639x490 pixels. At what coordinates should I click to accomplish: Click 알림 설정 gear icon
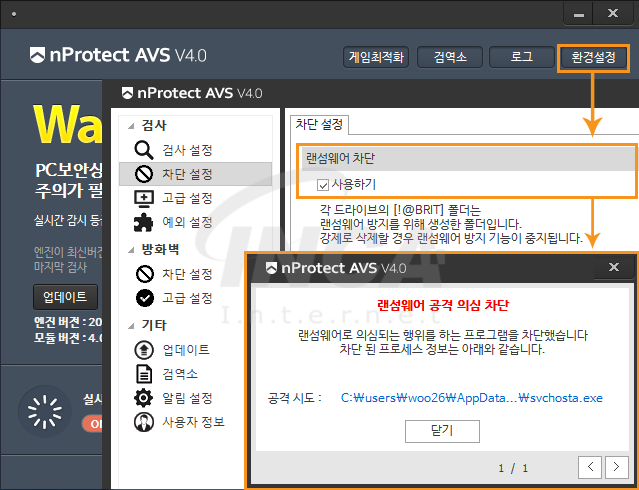point(143,398)
